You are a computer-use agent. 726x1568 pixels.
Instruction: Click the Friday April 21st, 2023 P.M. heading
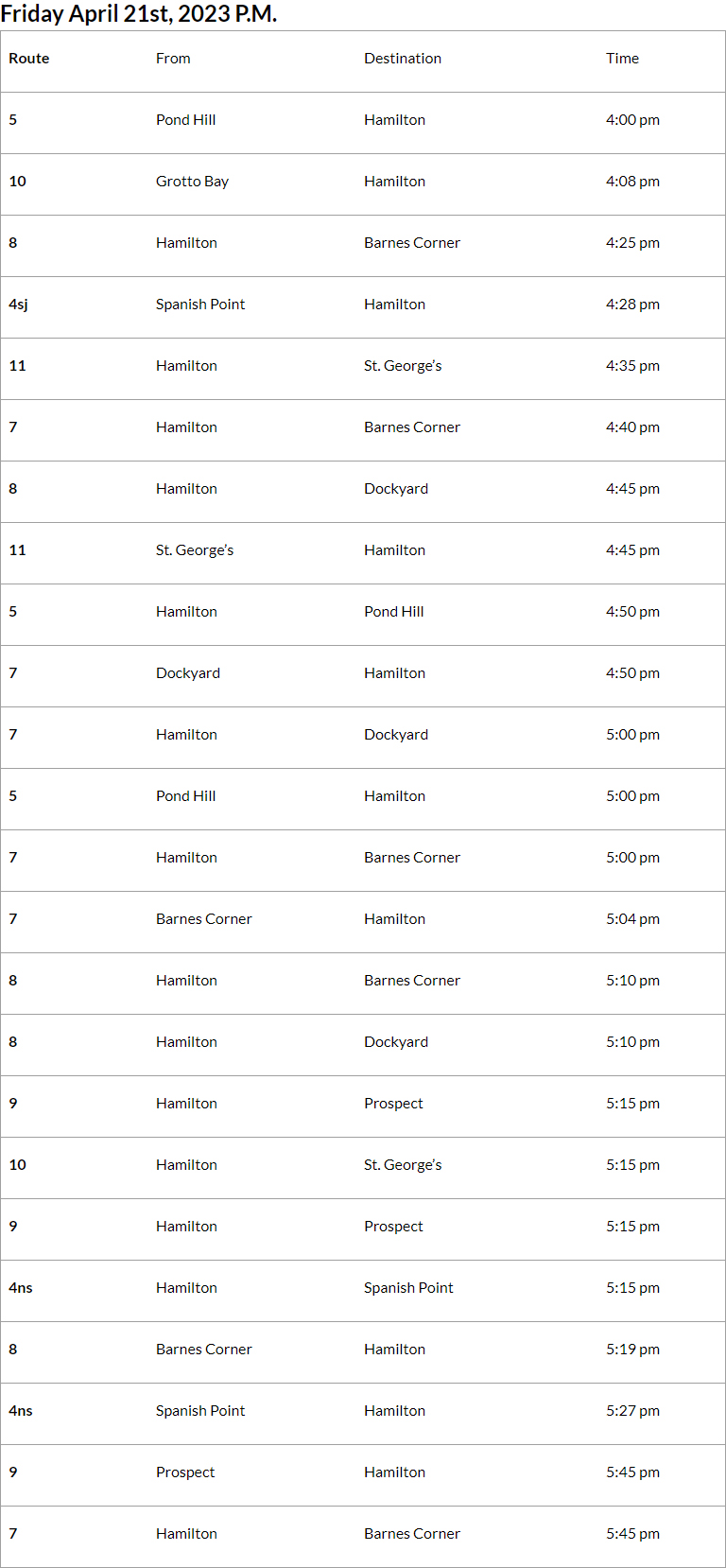click(x=139, y=14)
